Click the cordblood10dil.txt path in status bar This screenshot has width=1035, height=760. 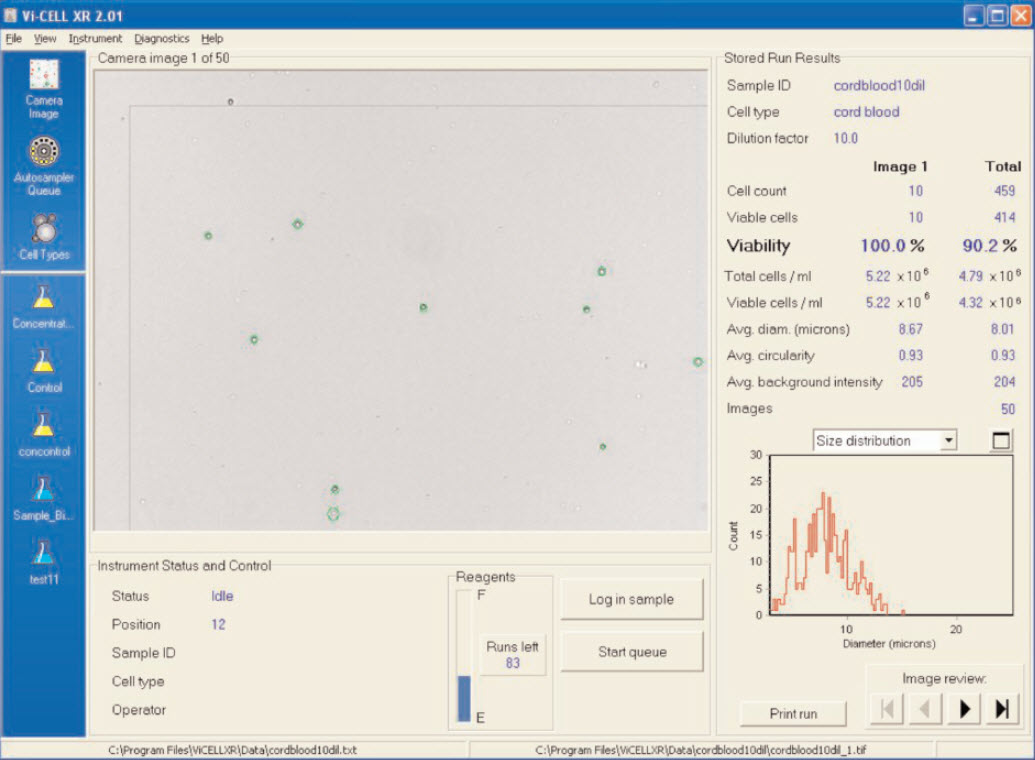click(232, 750)
